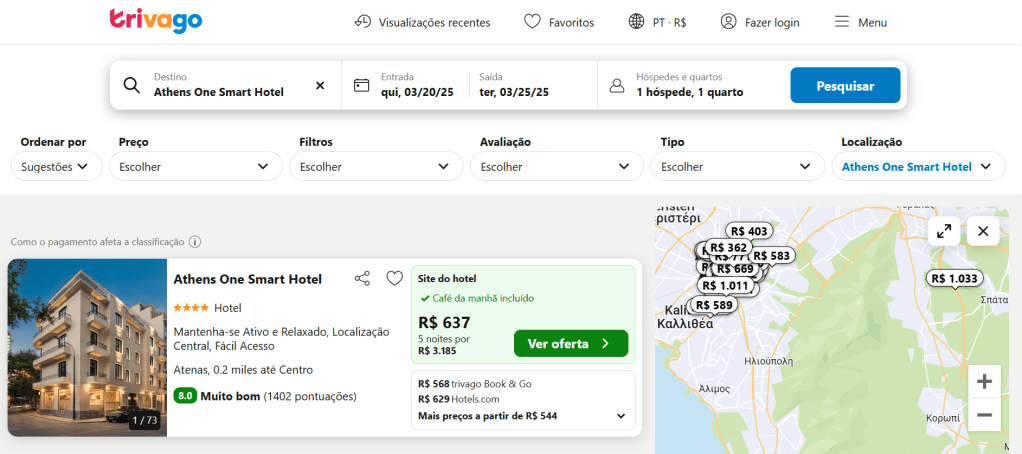Screen dimensions: 1022x454
Task: Click the hotel photo thumbnail
Action: click(x=87, y=347)
